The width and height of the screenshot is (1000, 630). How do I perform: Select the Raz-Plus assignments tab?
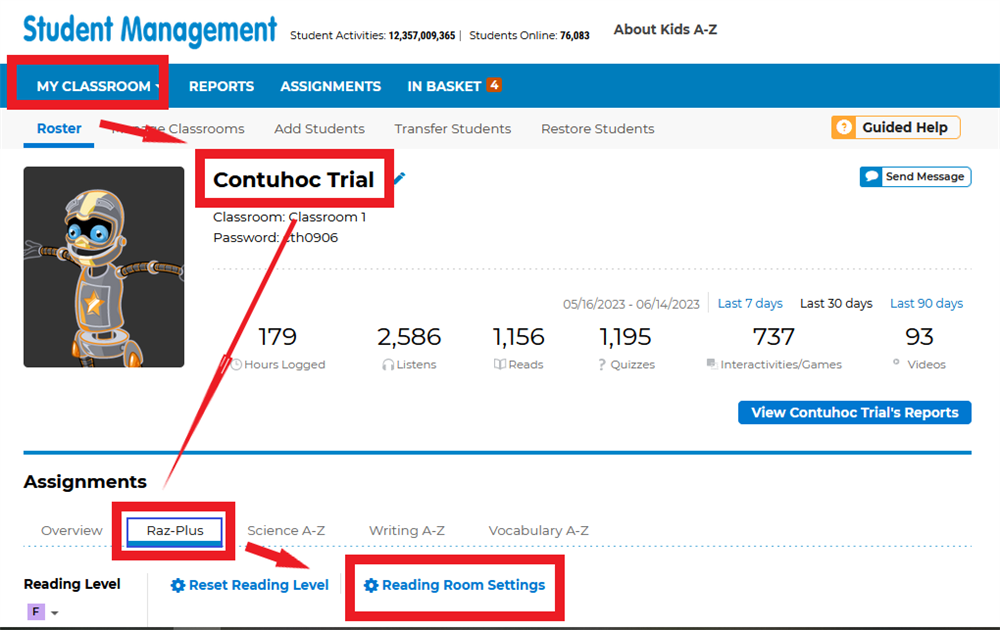(x=175, y=531)
